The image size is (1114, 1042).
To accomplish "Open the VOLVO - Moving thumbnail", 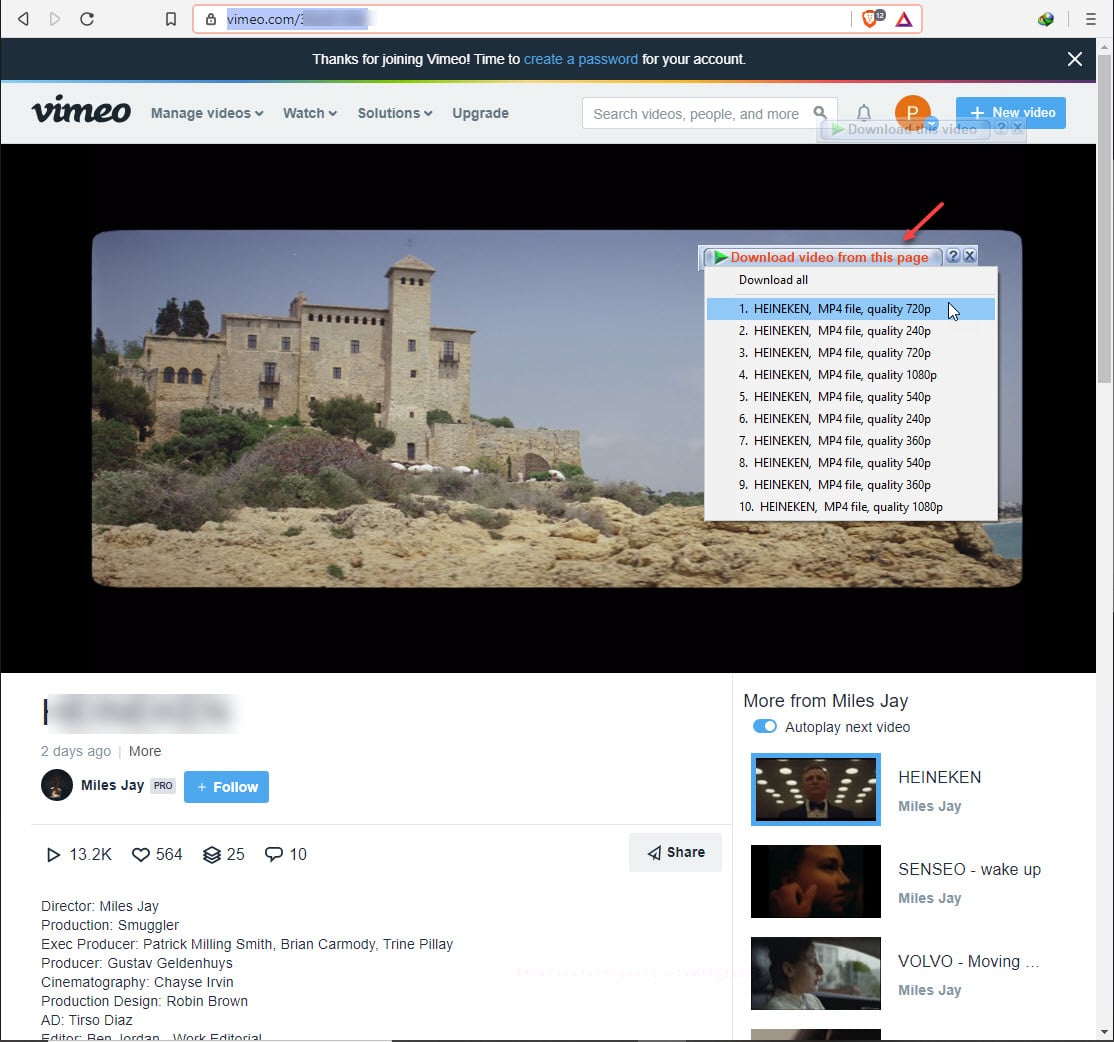I will coord(816,973).
